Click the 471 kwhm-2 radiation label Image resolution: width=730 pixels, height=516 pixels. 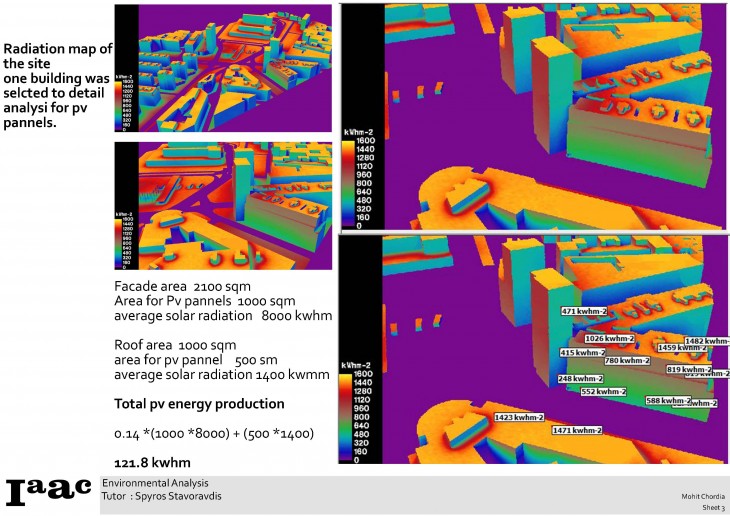coord(584,313)
